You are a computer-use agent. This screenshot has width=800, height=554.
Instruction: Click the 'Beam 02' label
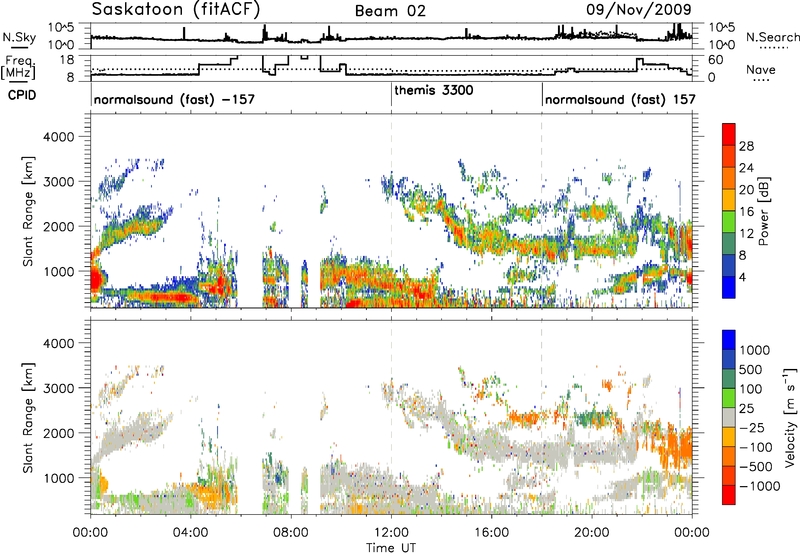click(x=390, y=11)
